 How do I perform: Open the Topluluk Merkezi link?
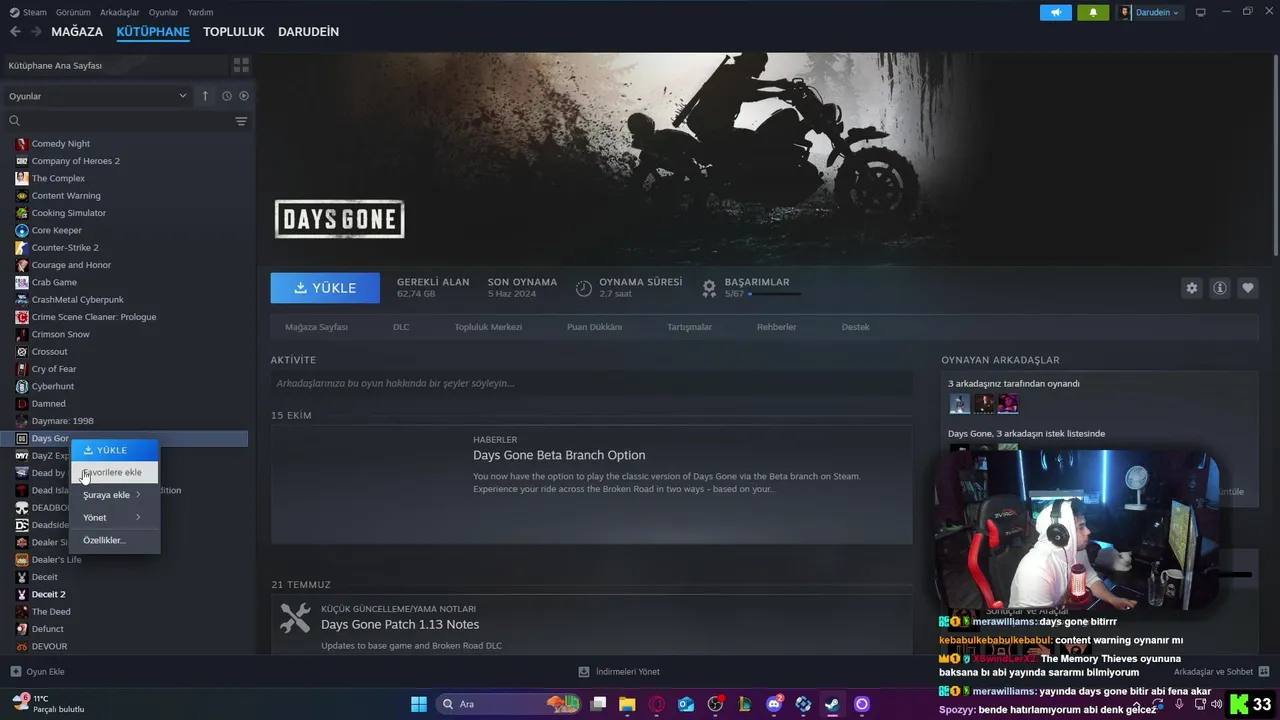pos(488,327)
